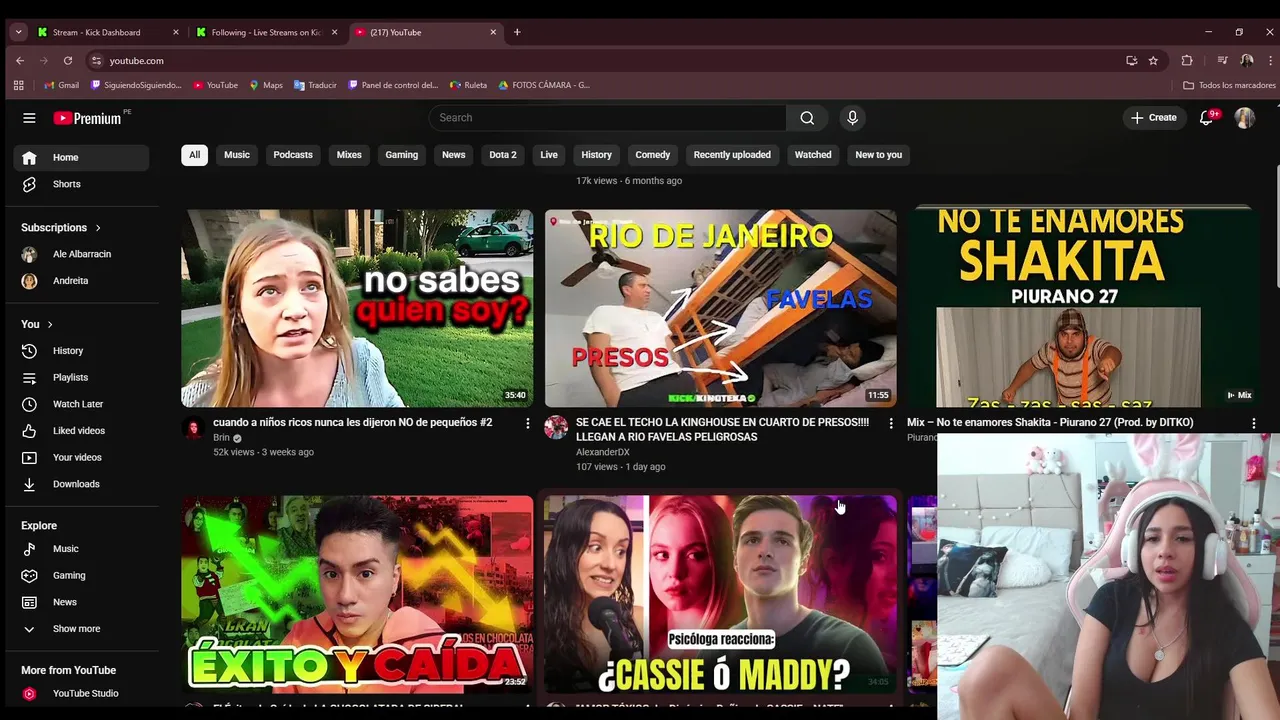Open the Traducir bookmark

coord(315,85)
